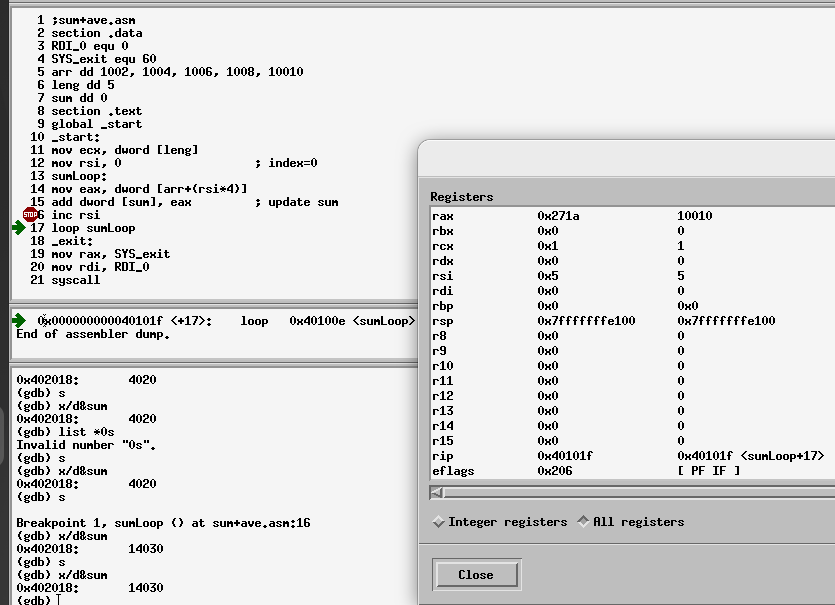
Task: Select the rbx register row
Action: (633, 231)
